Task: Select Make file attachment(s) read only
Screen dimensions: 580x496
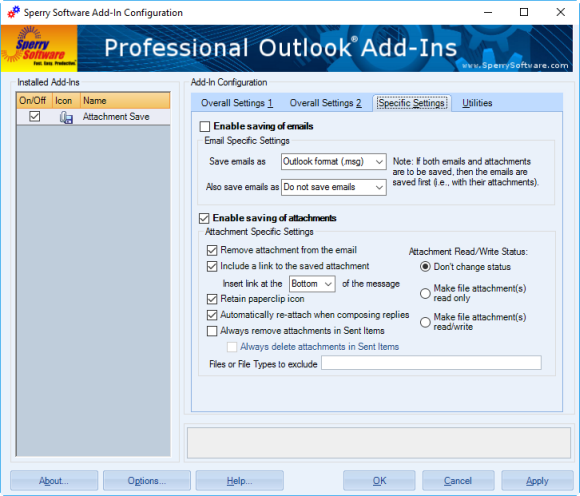Action: (x=425, y=293)
